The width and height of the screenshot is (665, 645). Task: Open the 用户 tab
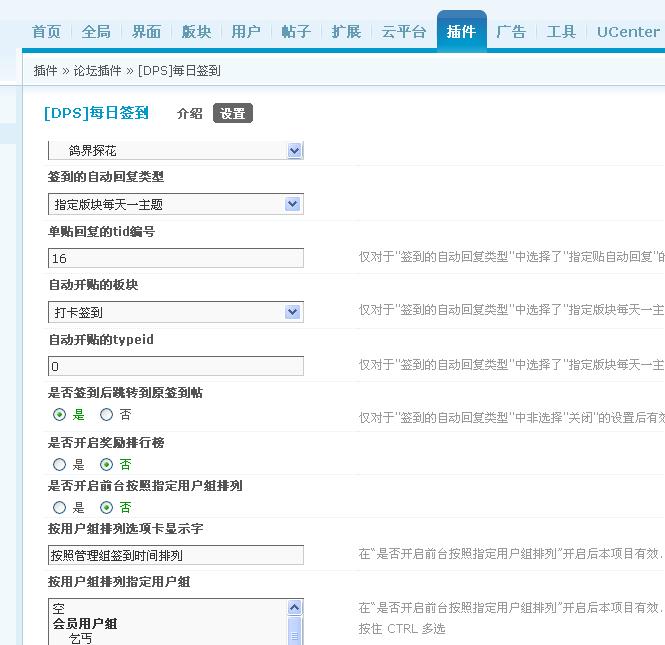click(x=246, y=32)
